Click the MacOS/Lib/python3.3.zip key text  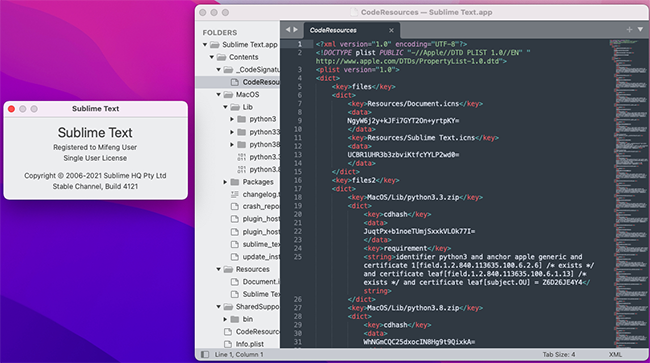(x=413, y=197)
